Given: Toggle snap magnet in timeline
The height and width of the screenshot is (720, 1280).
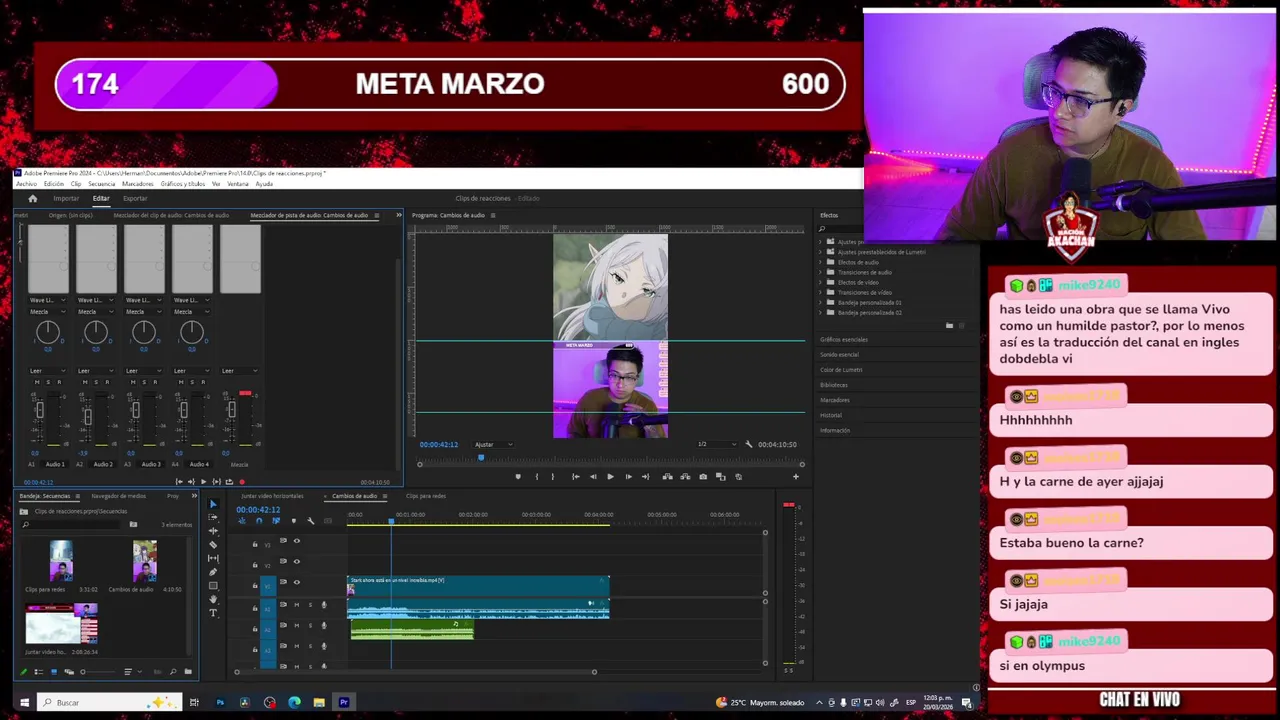Looking at the screenshot, I should coord(259,521).
